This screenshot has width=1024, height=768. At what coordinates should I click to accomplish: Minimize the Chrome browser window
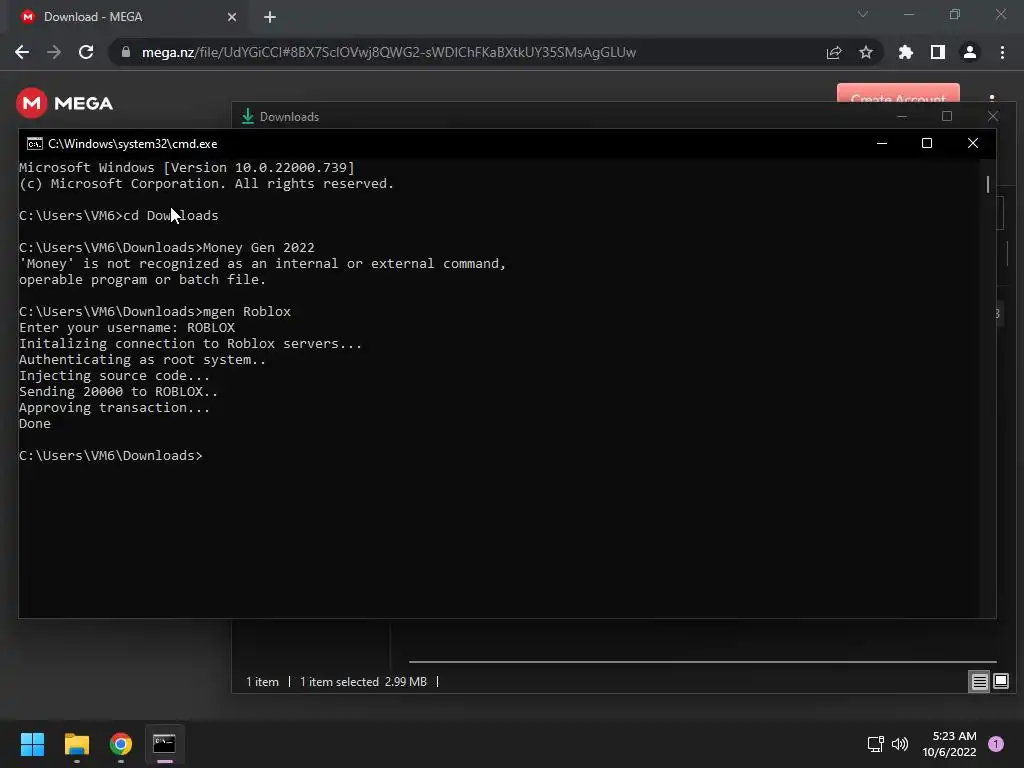coord(909,14)
